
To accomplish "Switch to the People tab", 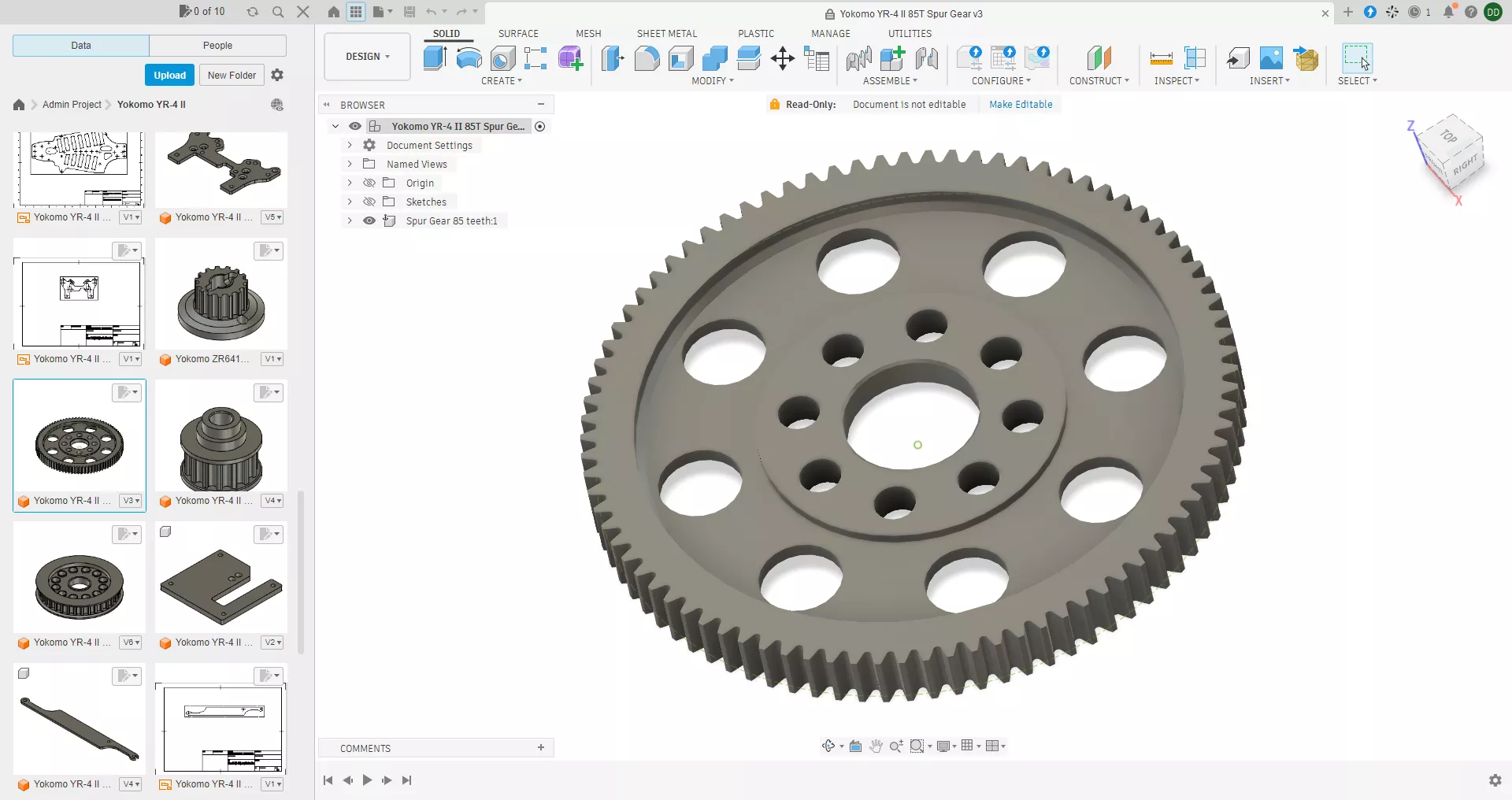I will pyautogui.click(x=217, y=46).
